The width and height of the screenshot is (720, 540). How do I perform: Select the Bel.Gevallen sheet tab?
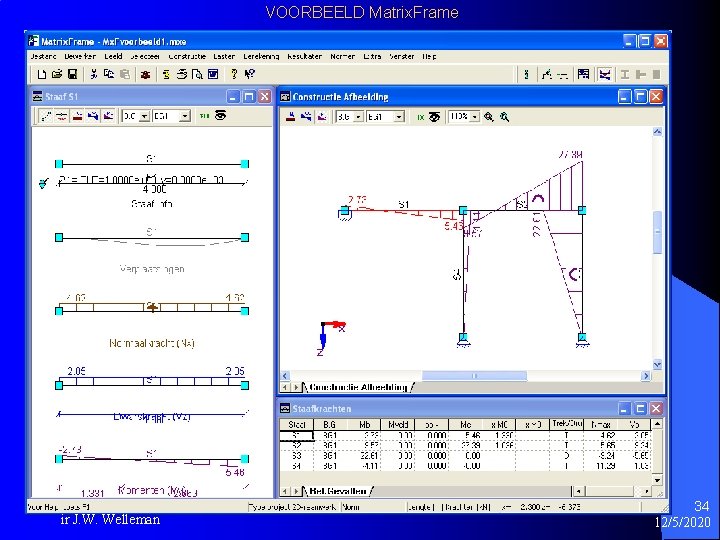[338, 491]
